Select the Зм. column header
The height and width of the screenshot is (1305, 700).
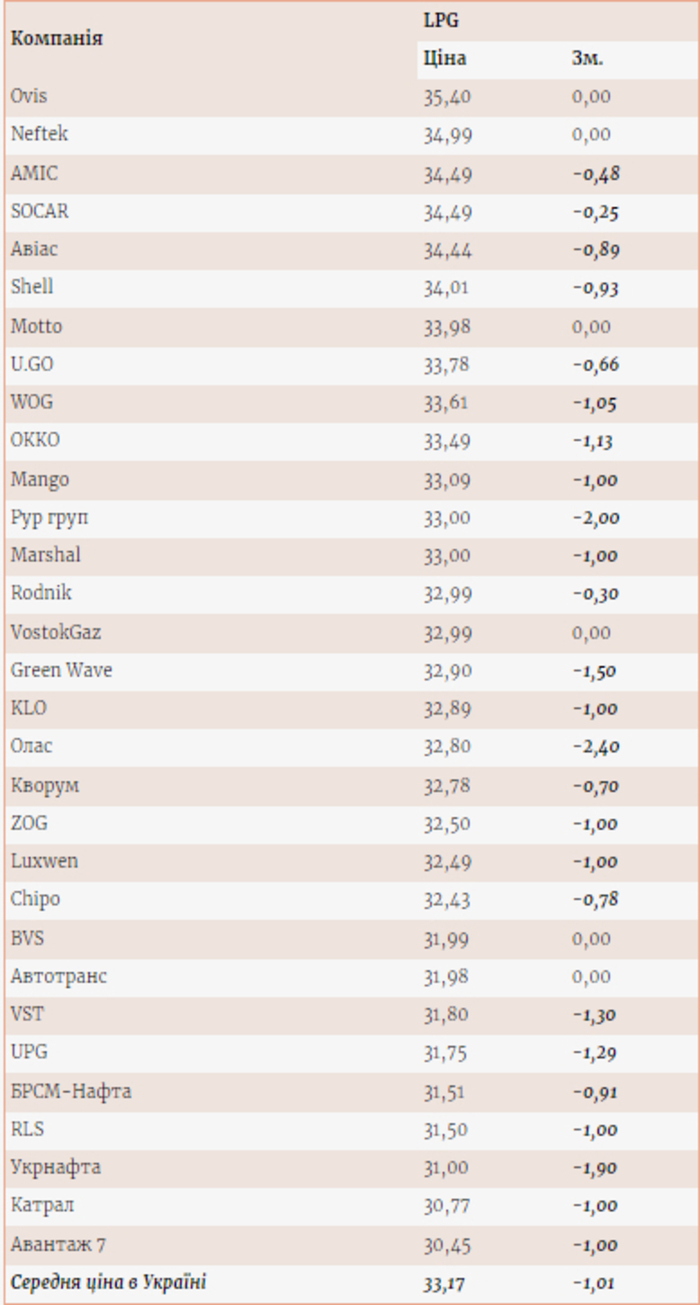tap(587, 58)
